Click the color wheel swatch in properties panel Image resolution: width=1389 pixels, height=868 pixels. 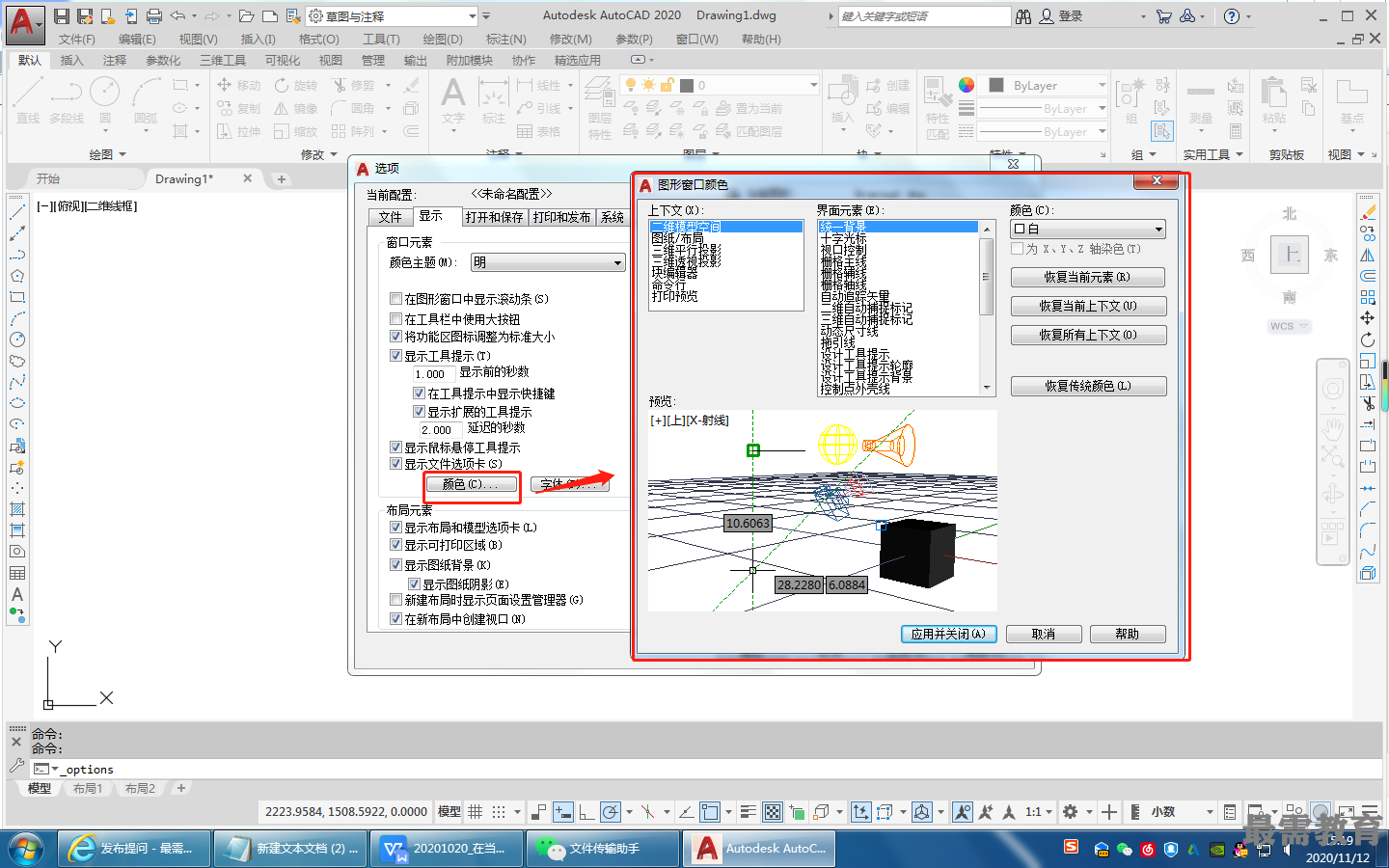[967, 85]
